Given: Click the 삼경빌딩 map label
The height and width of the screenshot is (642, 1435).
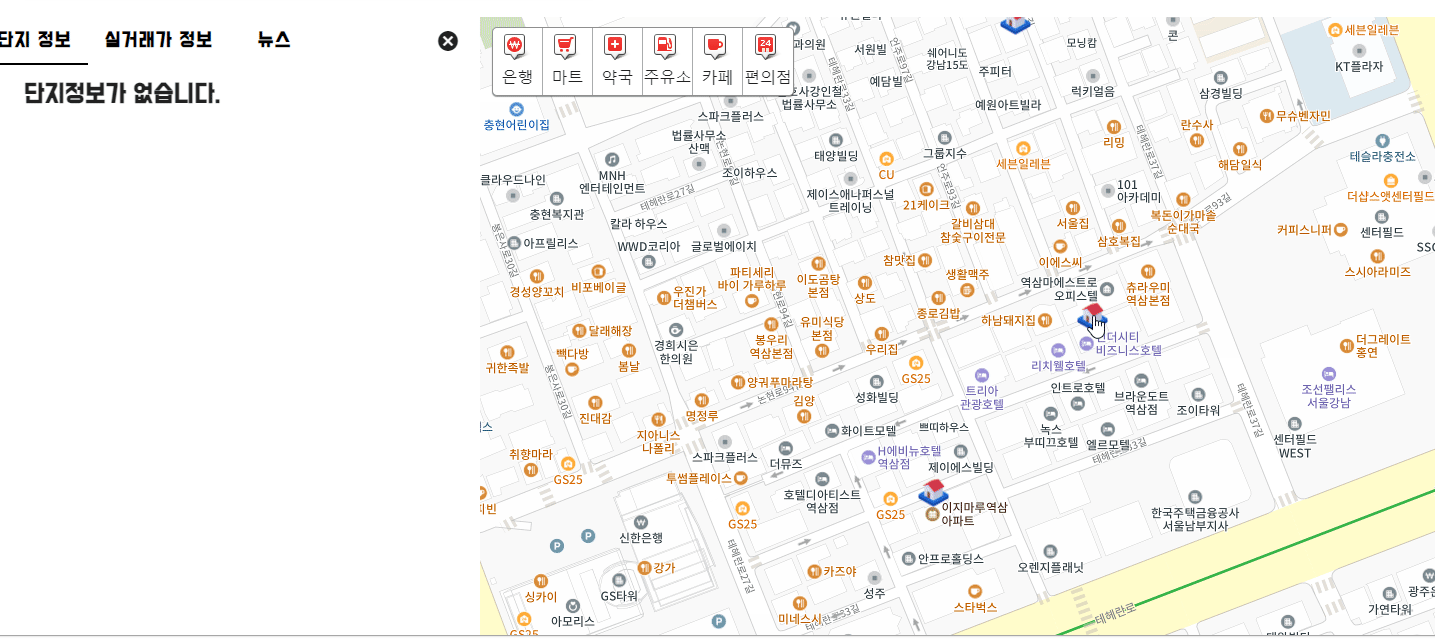Looking at the screenshot, I should click(1220, 93).
